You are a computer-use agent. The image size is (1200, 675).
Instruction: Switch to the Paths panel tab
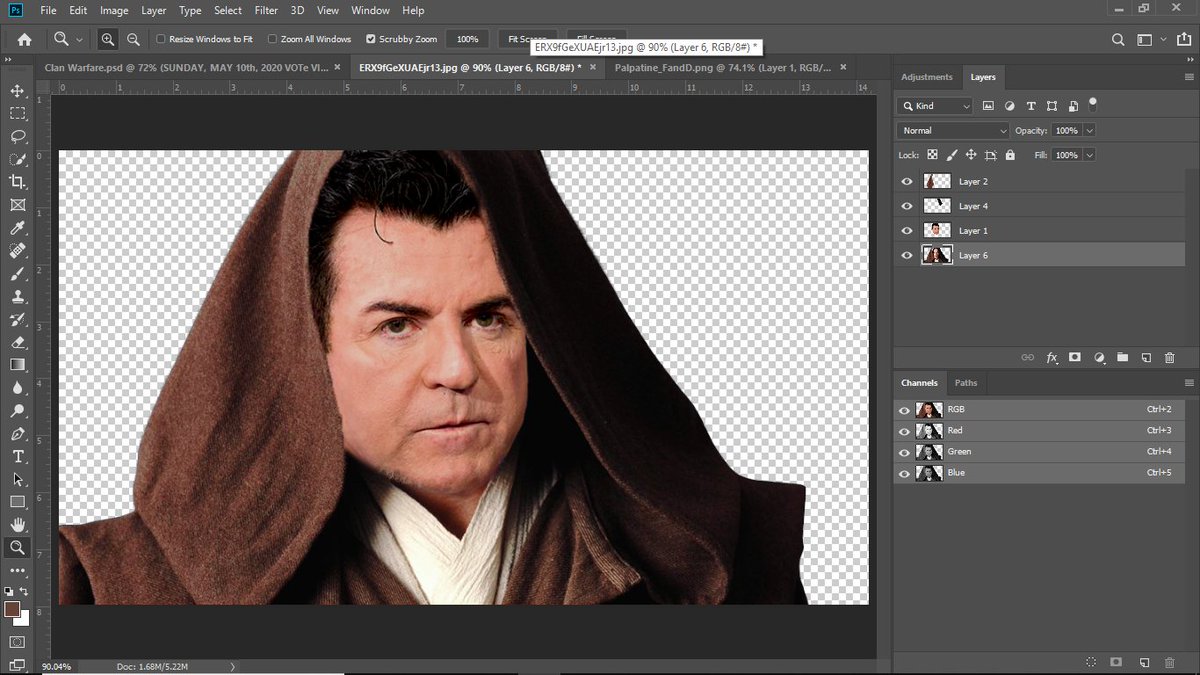pos(966,383)
